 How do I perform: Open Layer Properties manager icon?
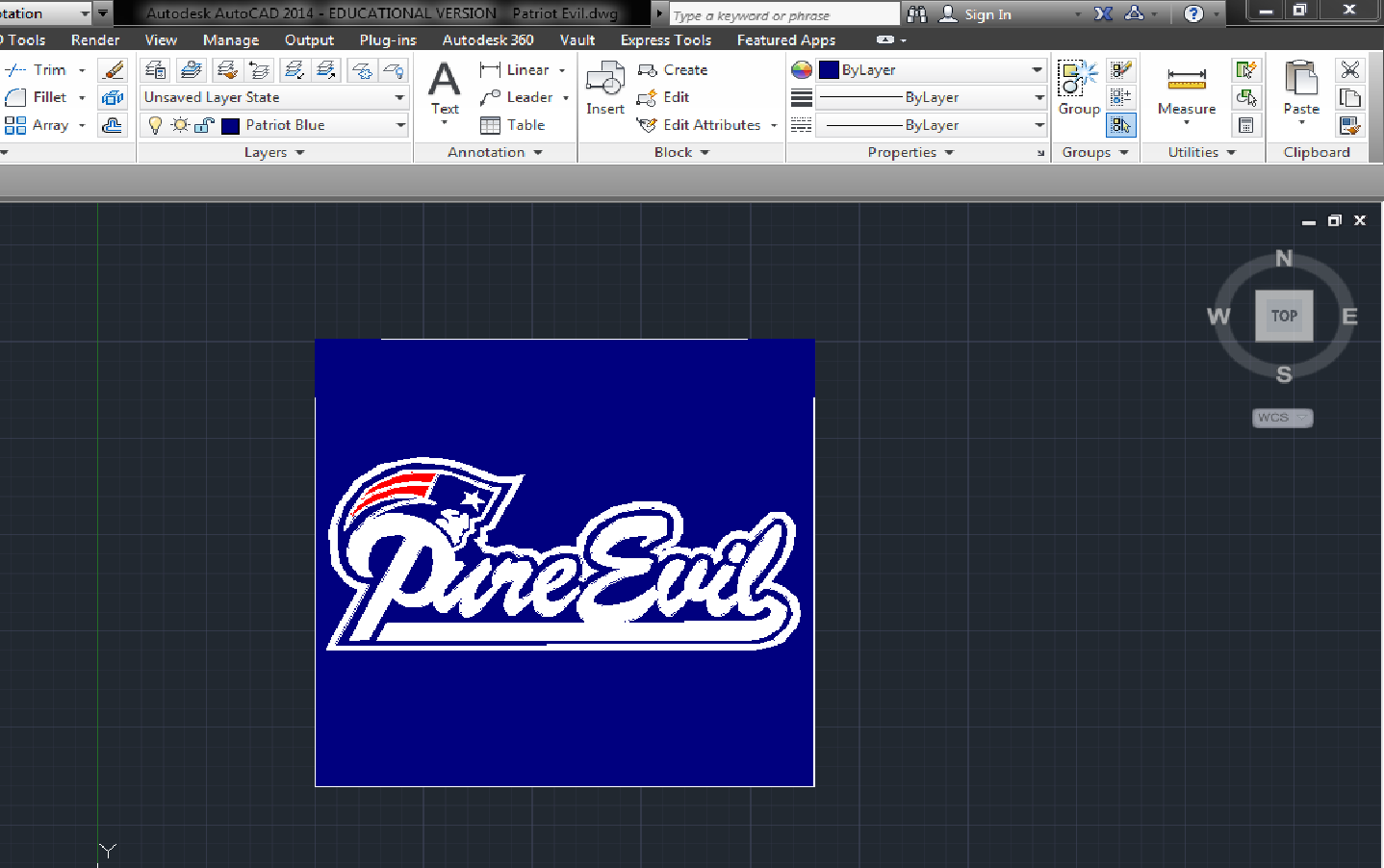tap(155, 70)
